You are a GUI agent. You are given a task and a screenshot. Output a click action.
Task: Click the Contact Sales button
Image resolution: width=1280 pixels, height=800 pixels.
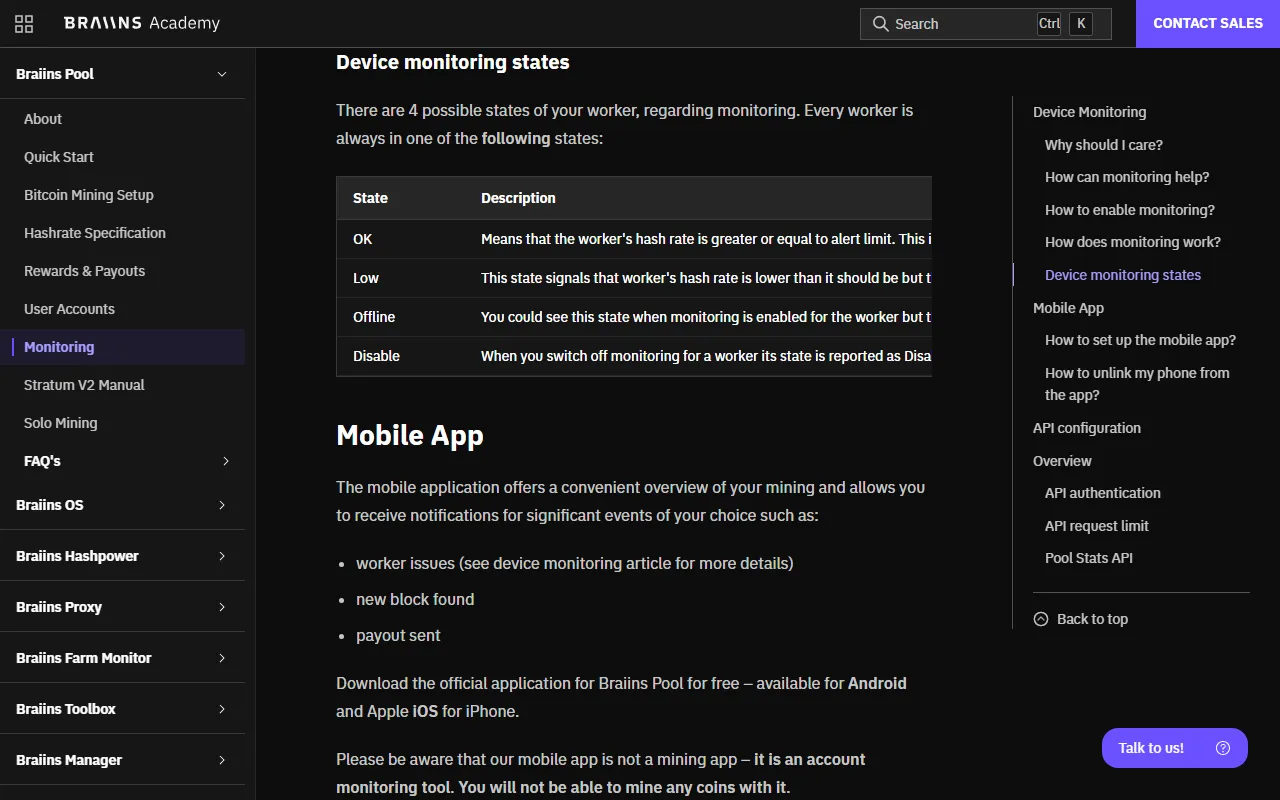(1208, 24)
